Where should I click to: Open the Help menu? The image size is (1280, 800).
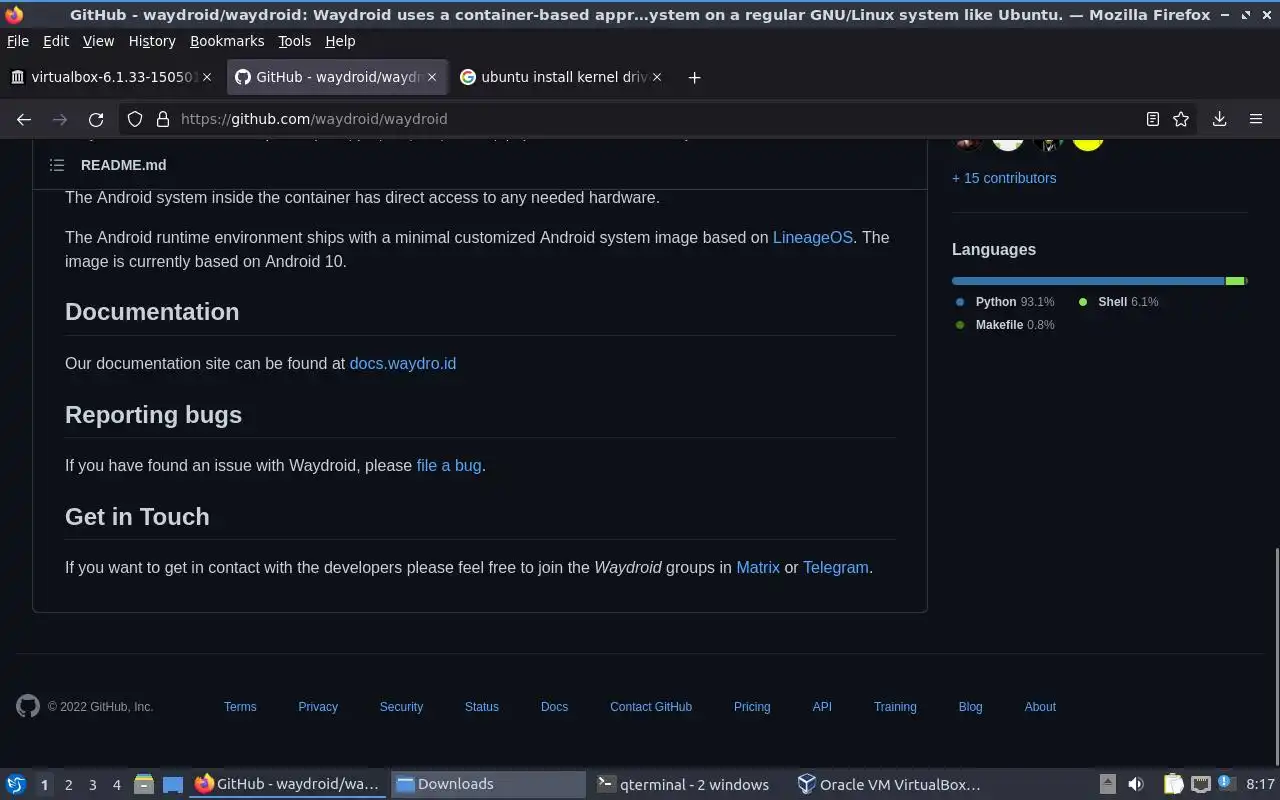[340, 41]
